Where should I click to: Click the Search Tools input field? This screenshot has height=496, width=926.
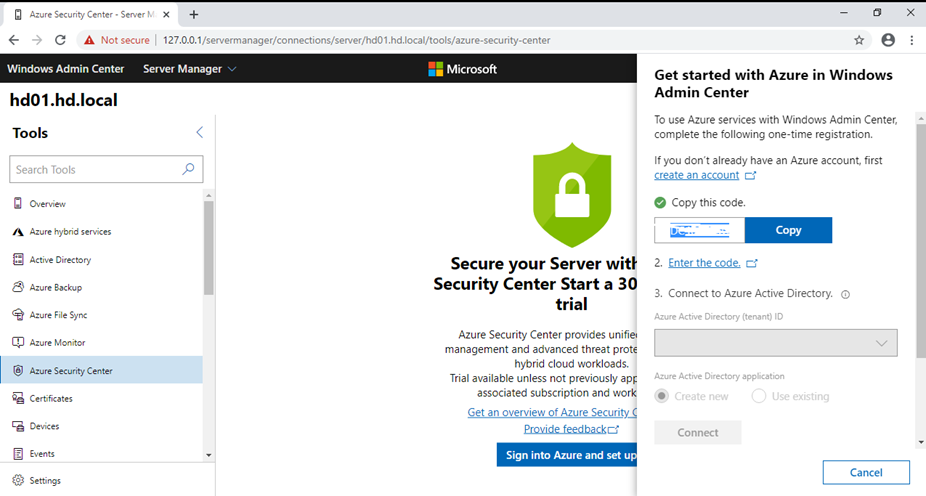(106, 169)
